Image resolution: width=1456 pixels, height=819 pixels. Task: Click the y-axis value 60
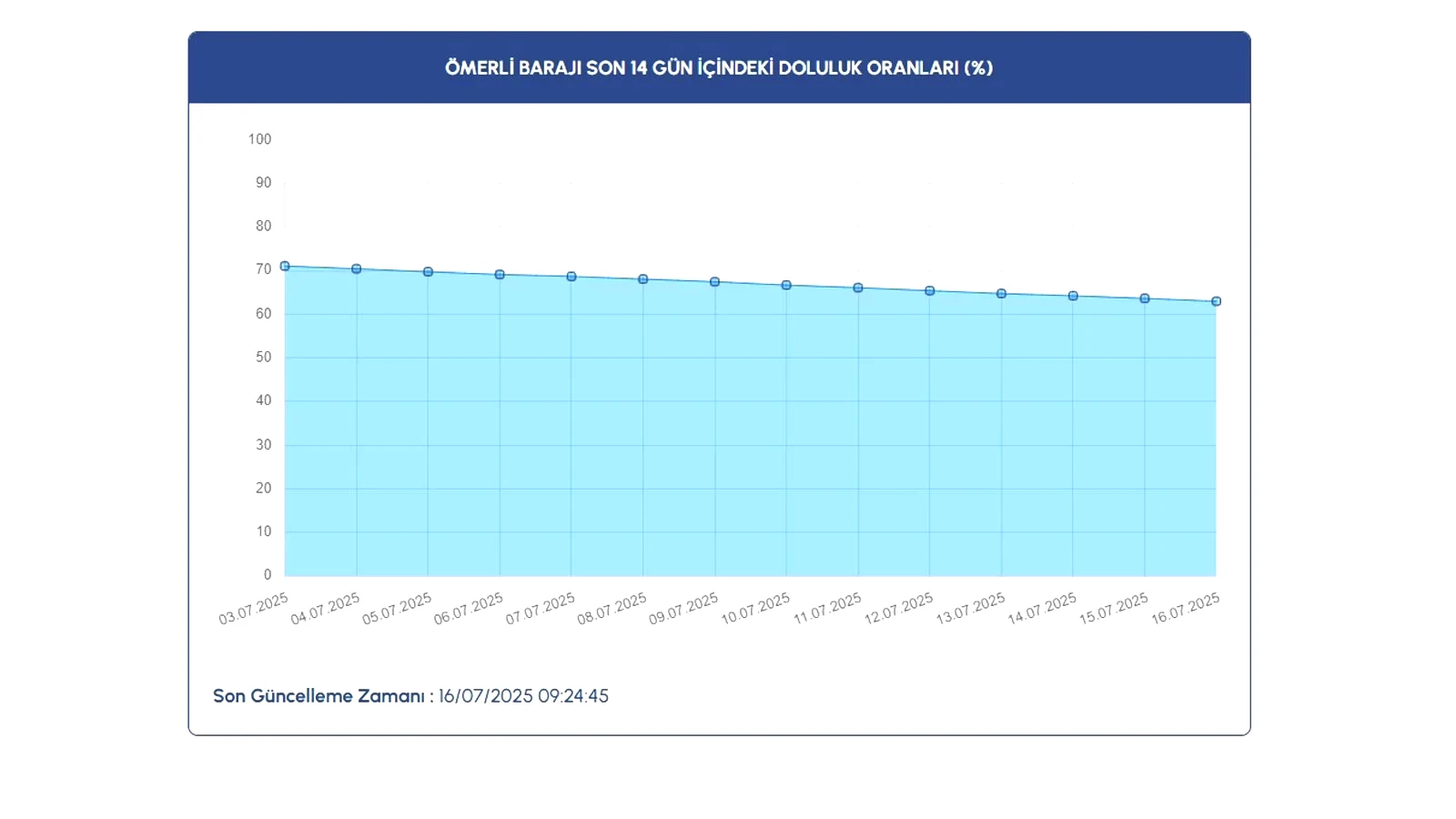(264, 314)
